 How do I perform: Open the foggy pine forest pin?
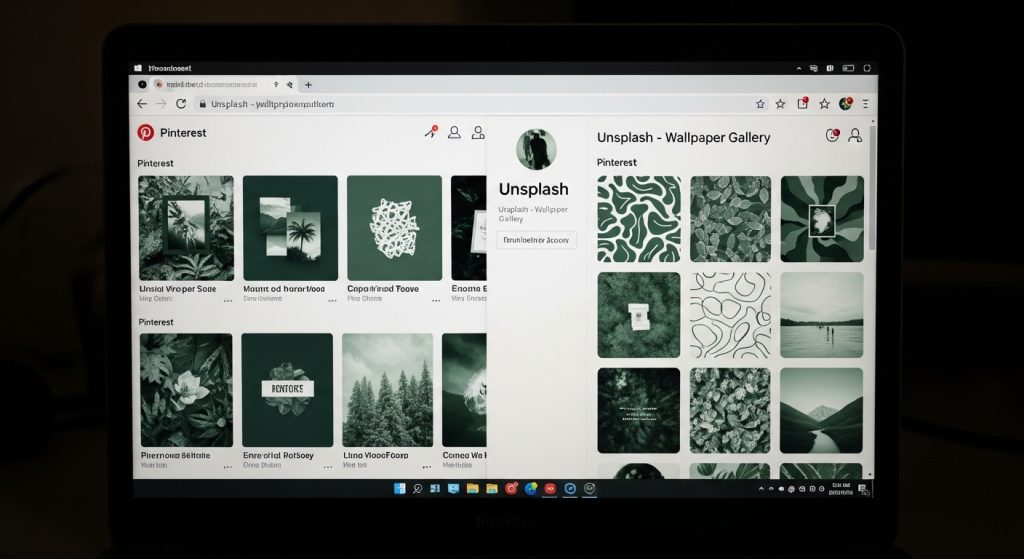(388, 390)
